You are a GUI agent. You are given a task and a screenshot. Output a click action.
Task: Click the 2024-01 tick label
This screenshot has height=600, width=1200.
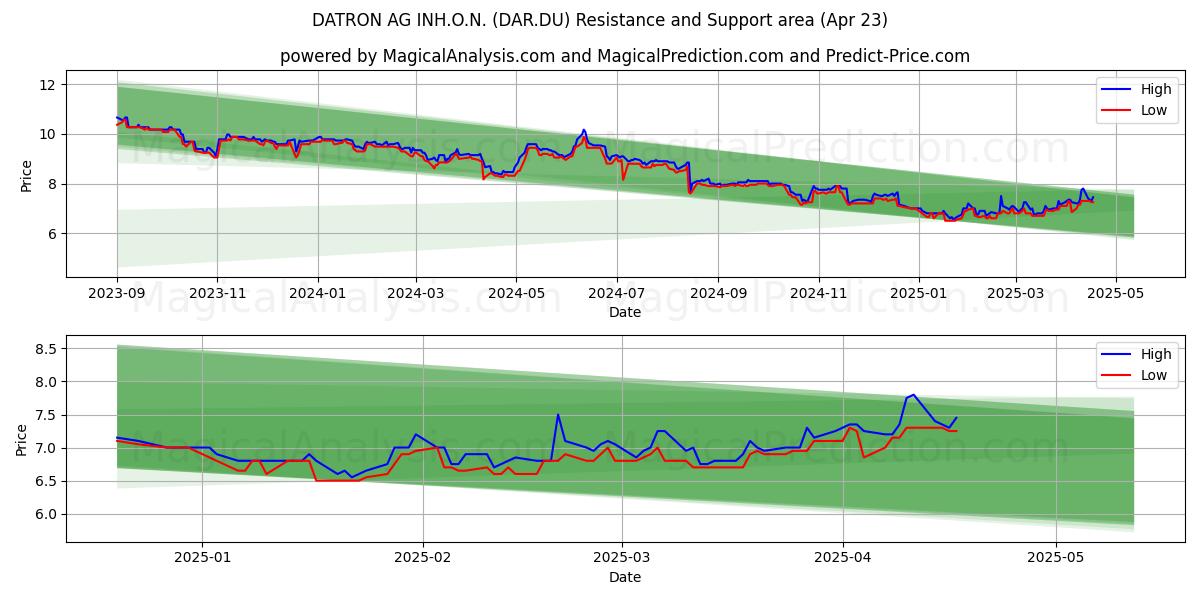pyautogui.click(x=318, y=293)
